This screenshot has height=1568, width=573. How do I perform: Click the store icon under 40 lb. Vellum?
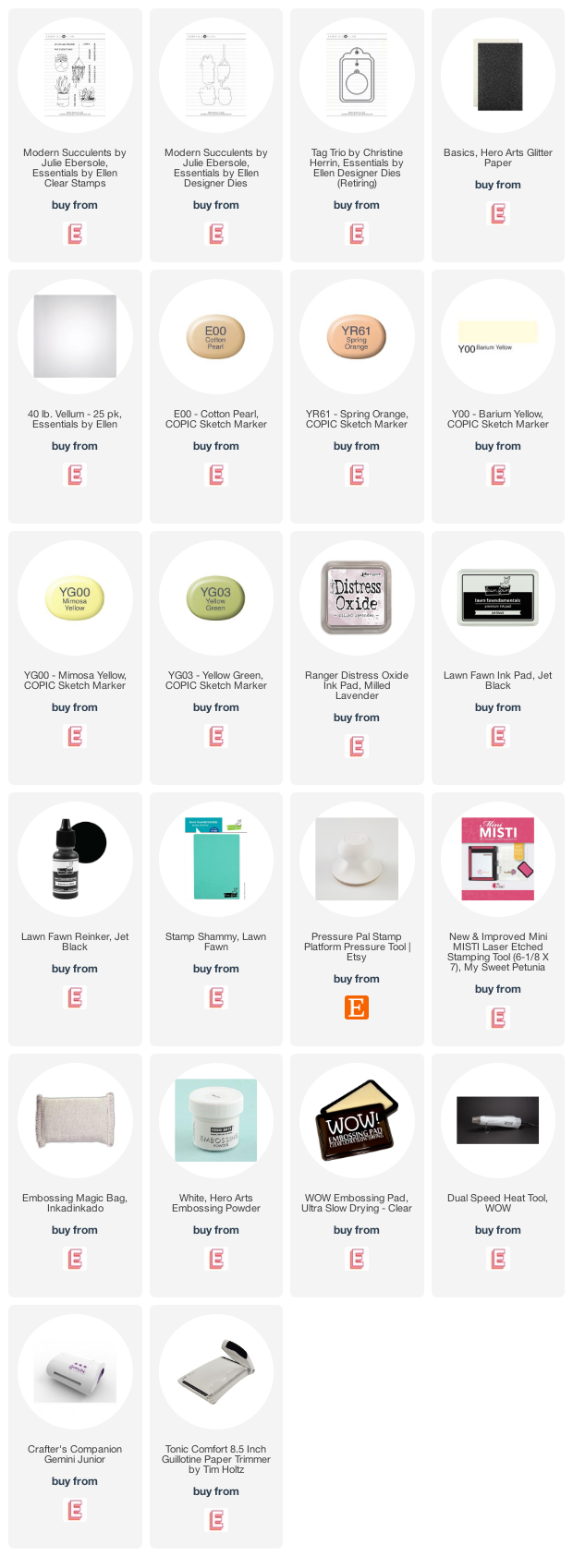pos(75,476)
